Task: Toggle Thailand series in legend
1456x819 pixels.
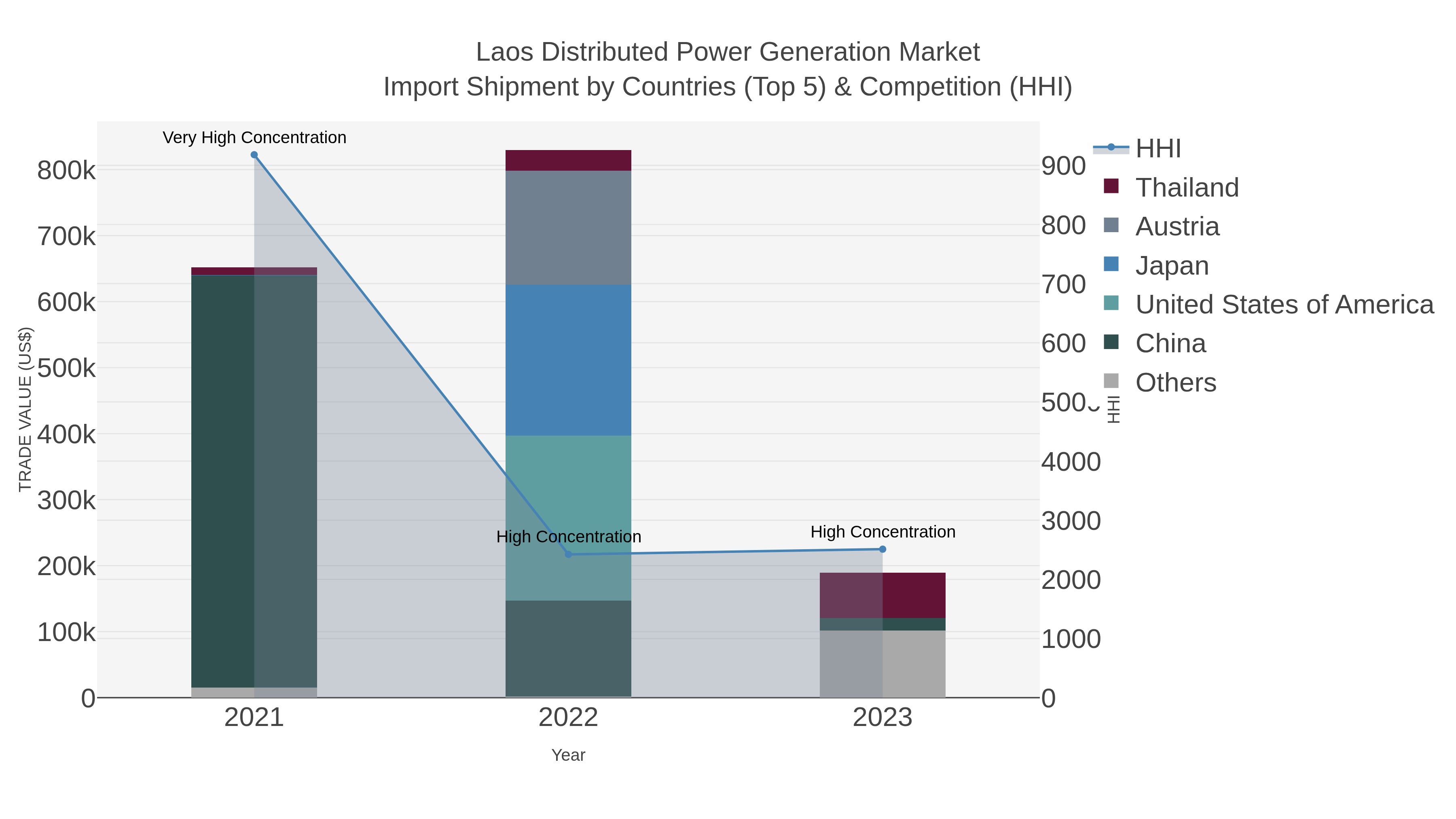Action: pyautogui.click(x=1171, y=188)
